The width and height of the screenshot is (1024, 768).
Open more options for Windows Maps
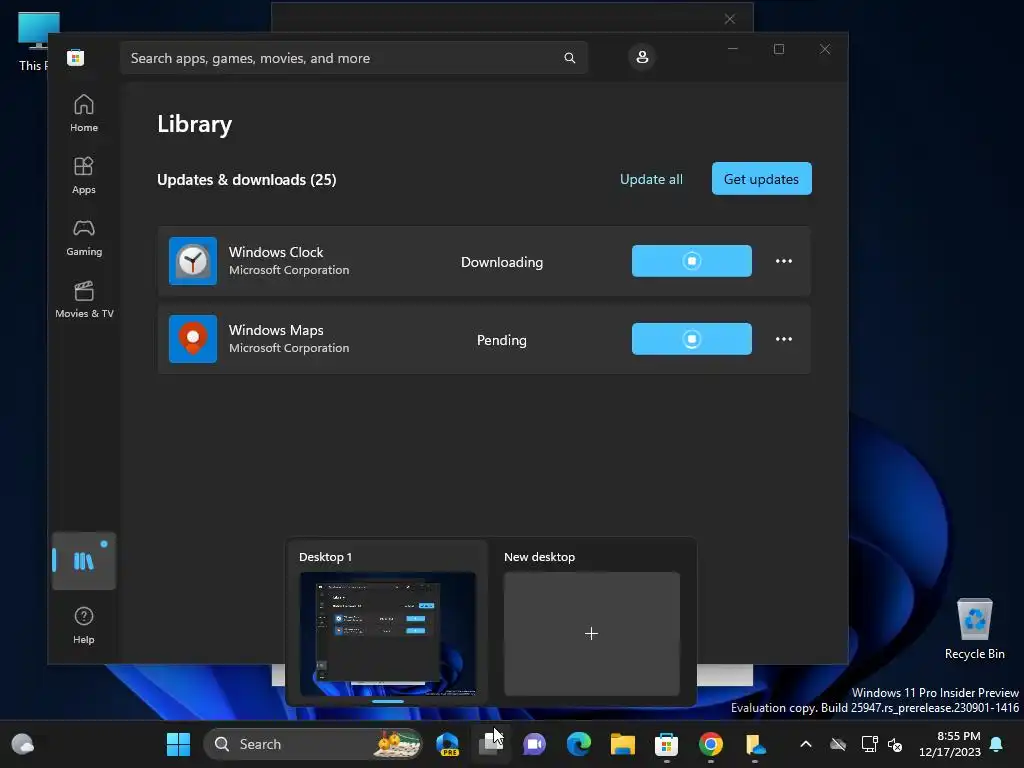click(x=784, y=339)
